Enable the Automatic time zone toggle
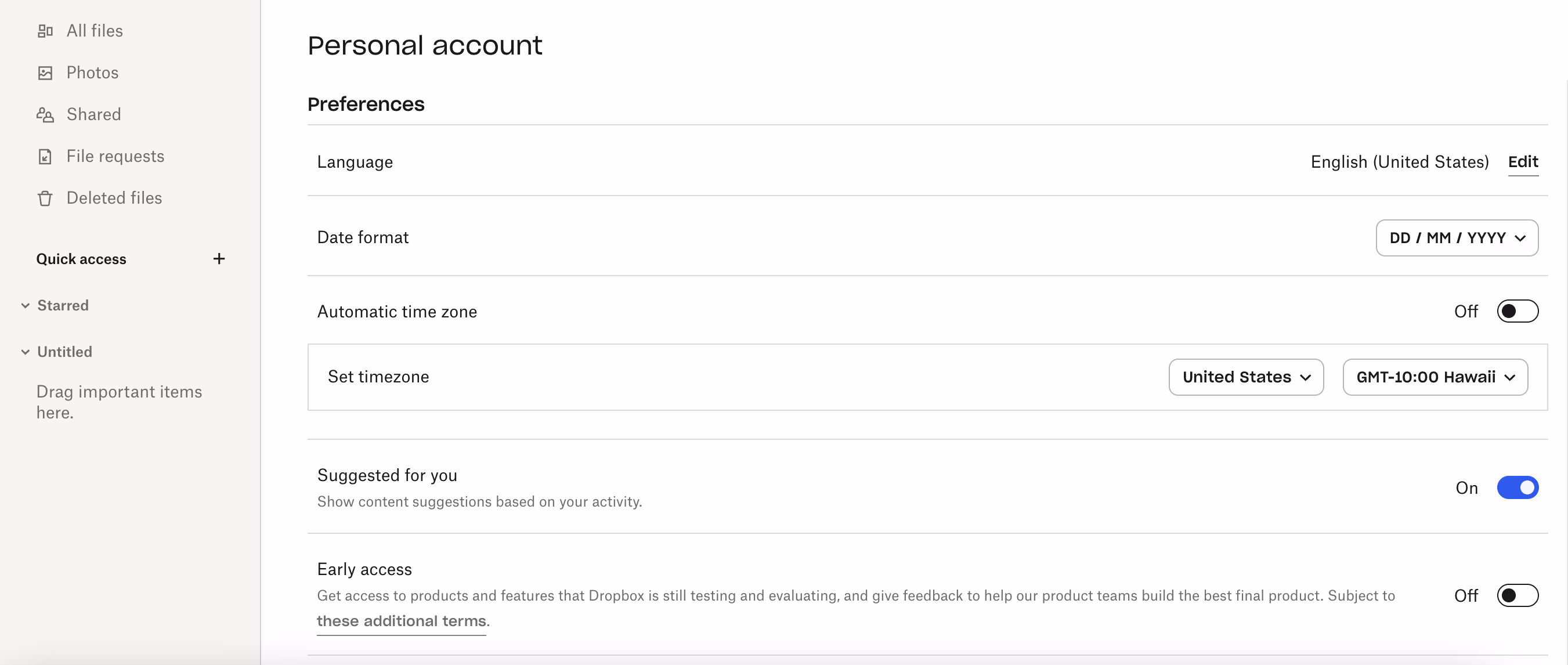The width and height of the screenshot is (1568, 665). click(1517, 312)
